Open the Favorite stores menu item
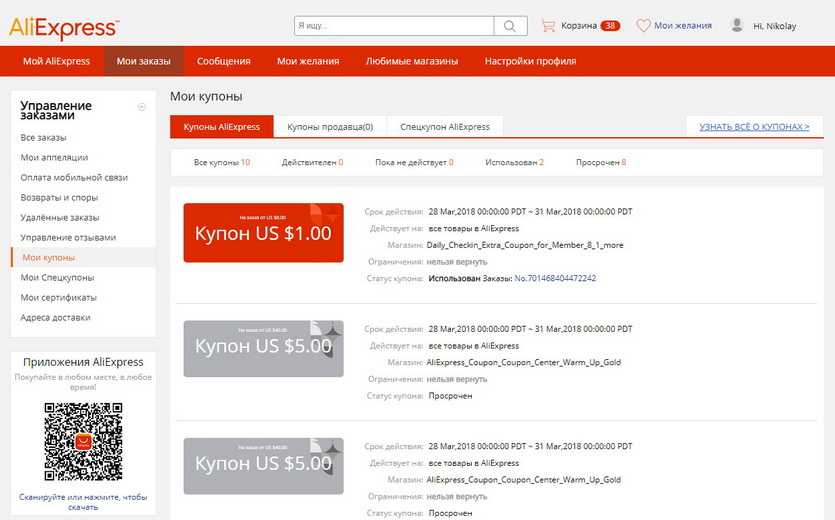The image size is (835, 520). click(412, 61)
